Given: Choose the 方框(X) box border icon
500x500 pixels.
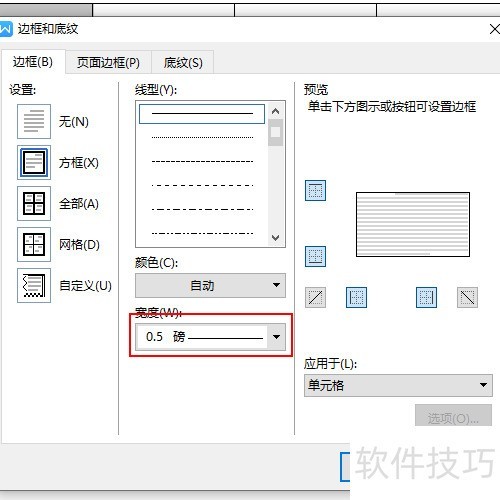Looking at the screenshot, I should pyautogui.click(x=34, y=162).
